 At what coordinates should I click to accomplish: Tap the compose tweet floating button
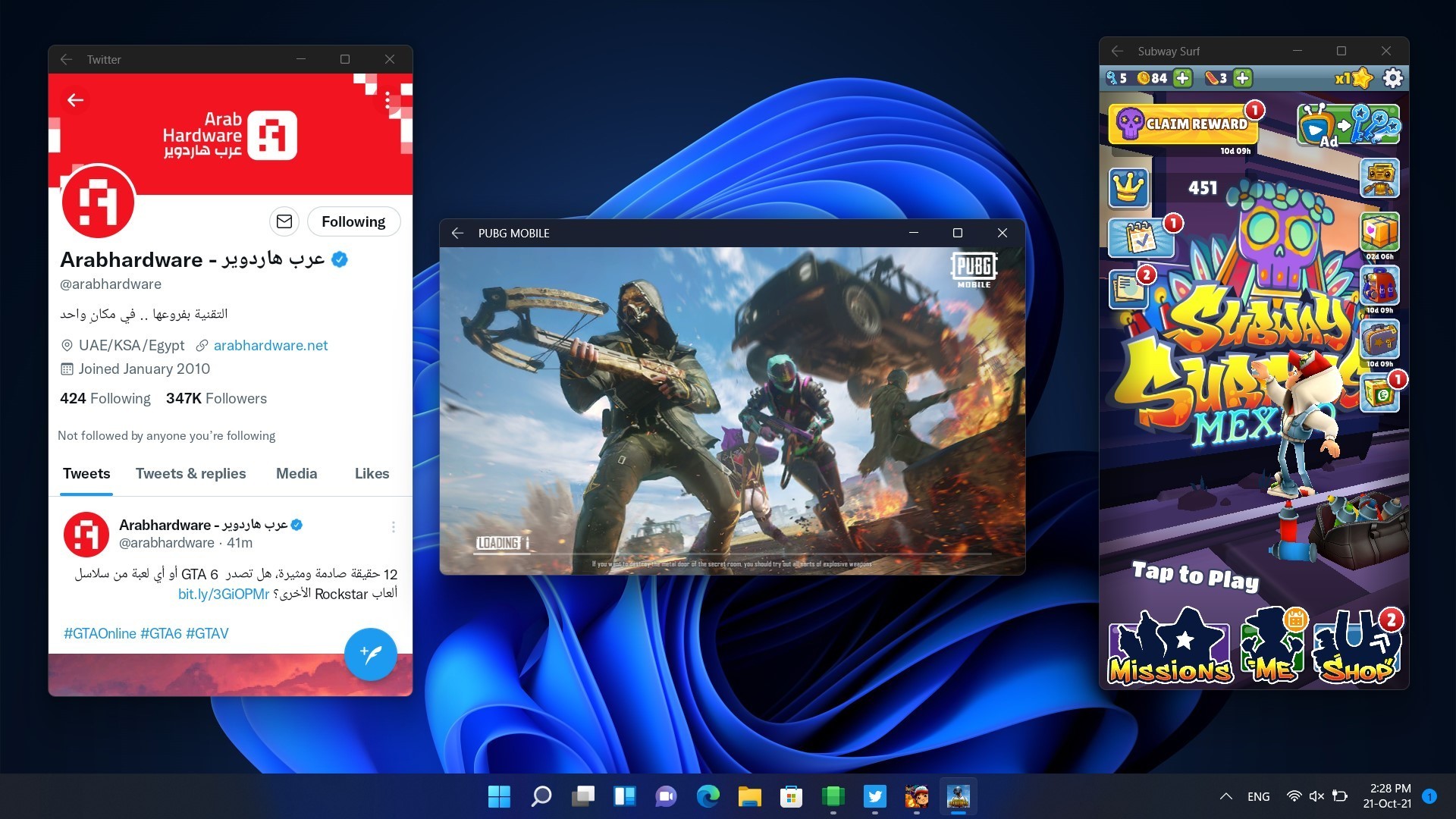point(370,654)
